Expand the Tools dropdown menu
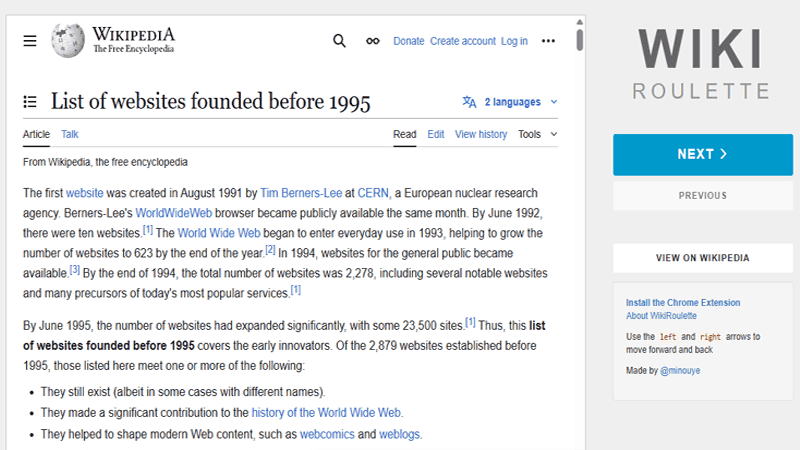 tap(537, 134)
